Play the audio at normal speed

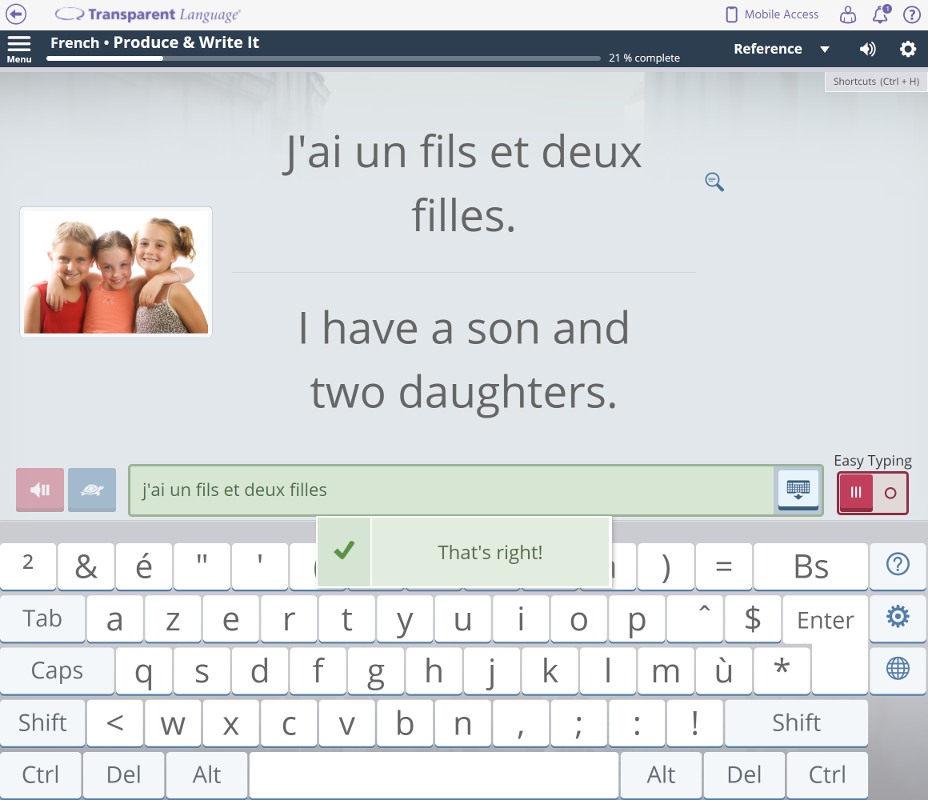pos(40,490)
